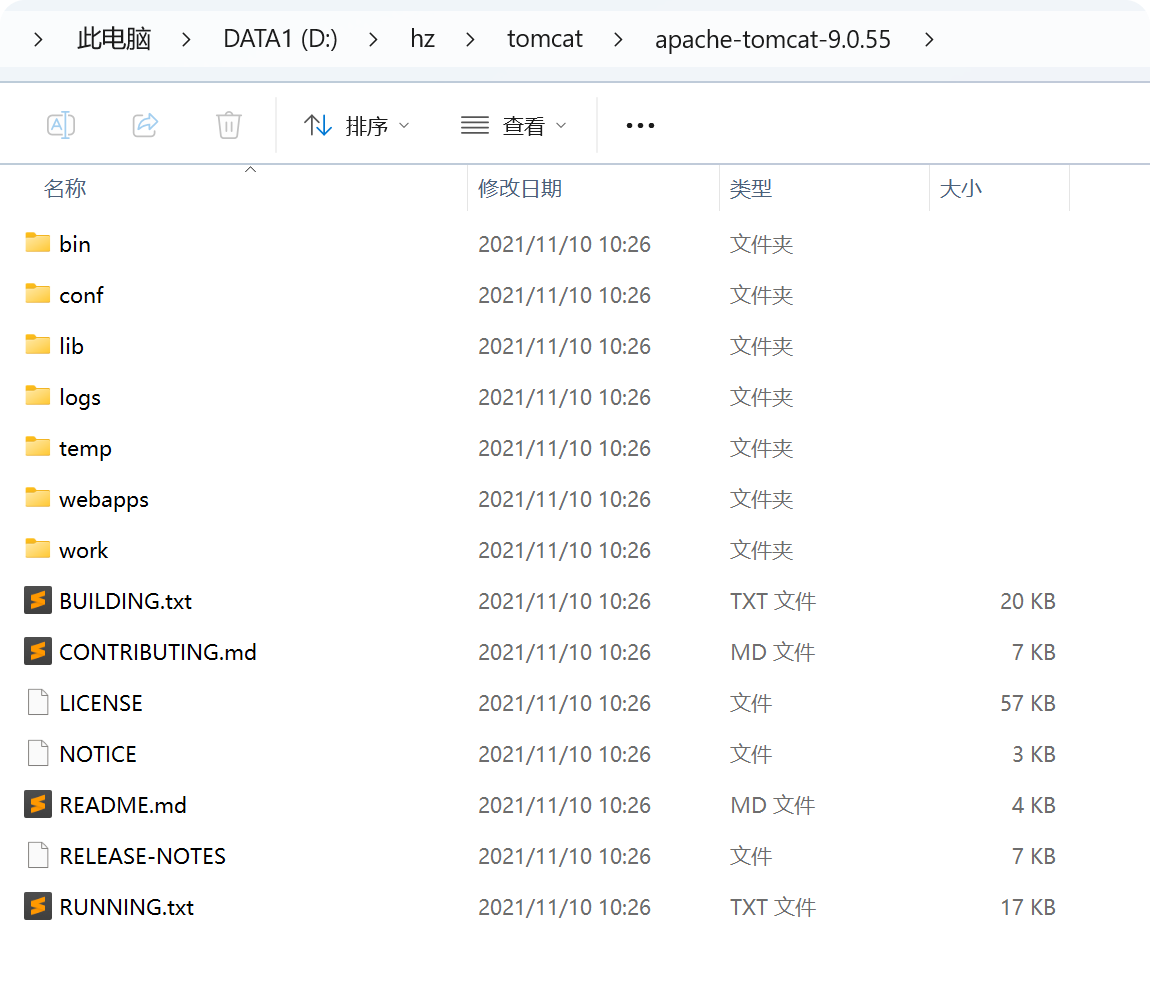Viewport: 1150px width, 981px height.
Task: Open the three-dot more options menu
Action: pos(640,126)
